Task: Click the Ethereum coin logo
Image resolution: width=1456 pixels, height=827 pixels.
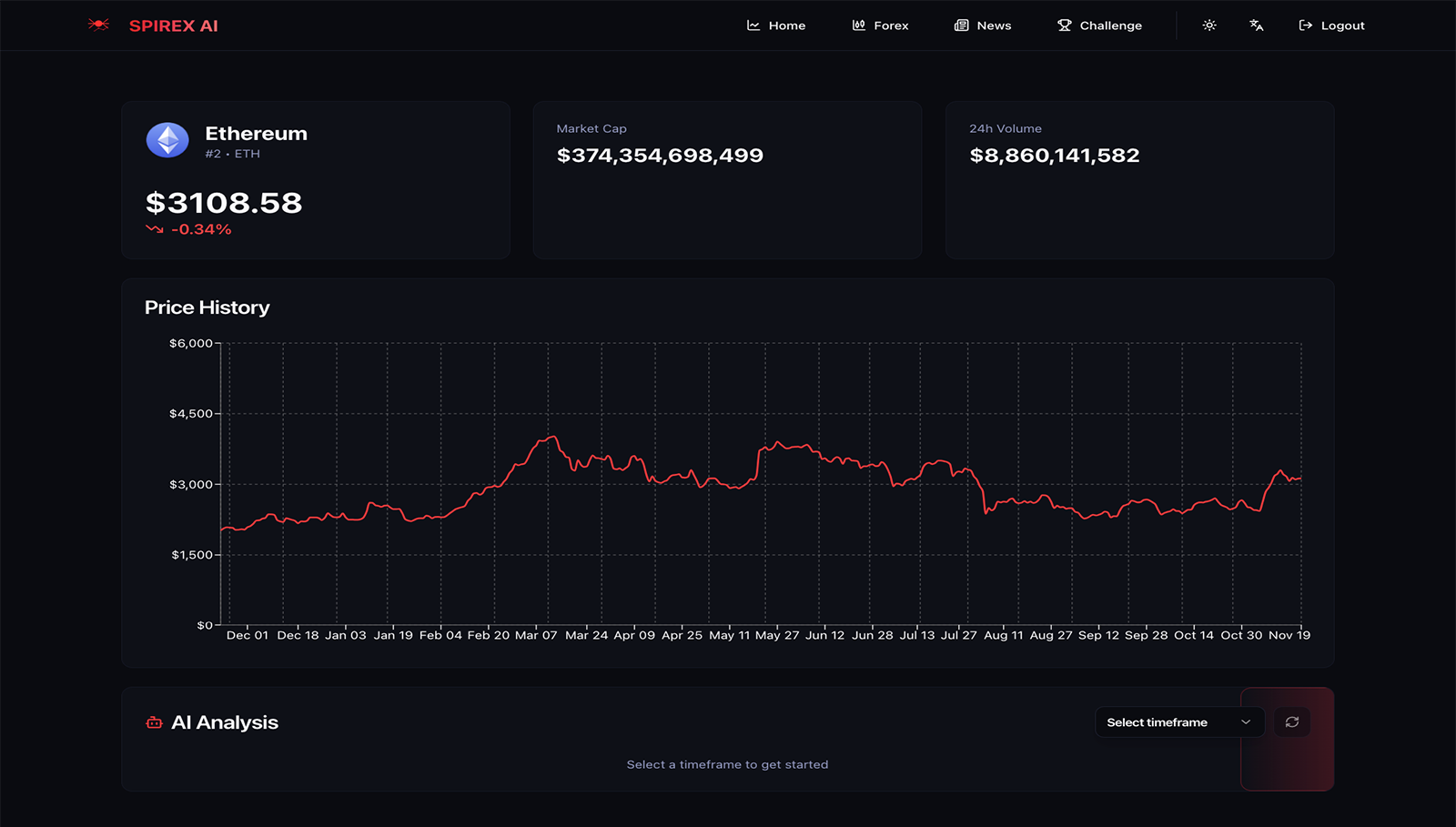Action: tap(167, 140)
